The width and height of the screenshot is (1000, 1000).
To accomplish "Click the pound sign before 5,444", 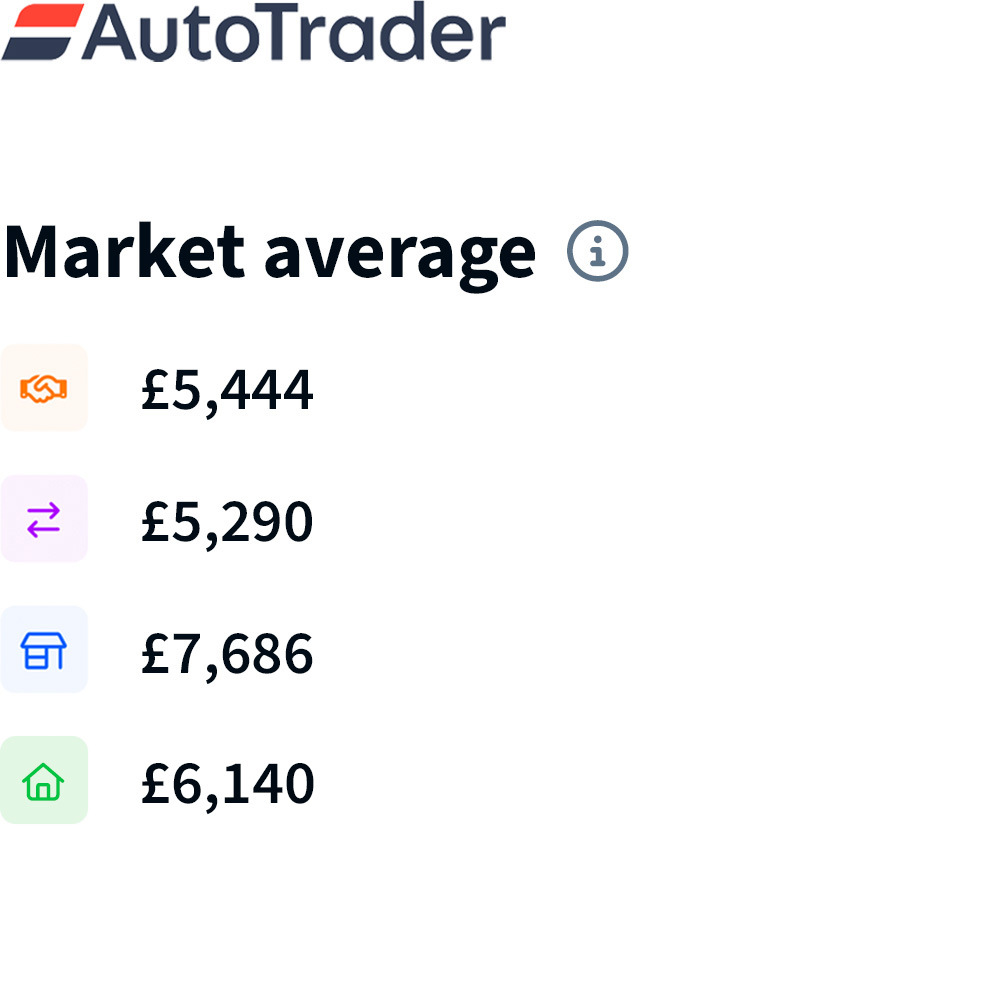I will point(155,388).
